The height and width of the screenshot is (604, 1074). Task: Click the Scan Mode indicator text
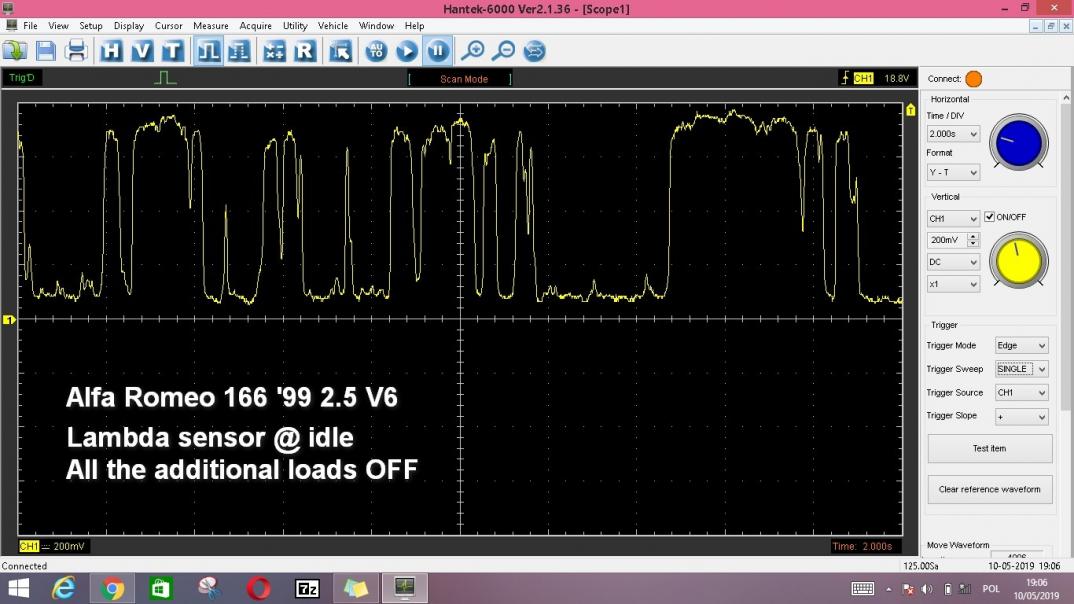point(464,79)
